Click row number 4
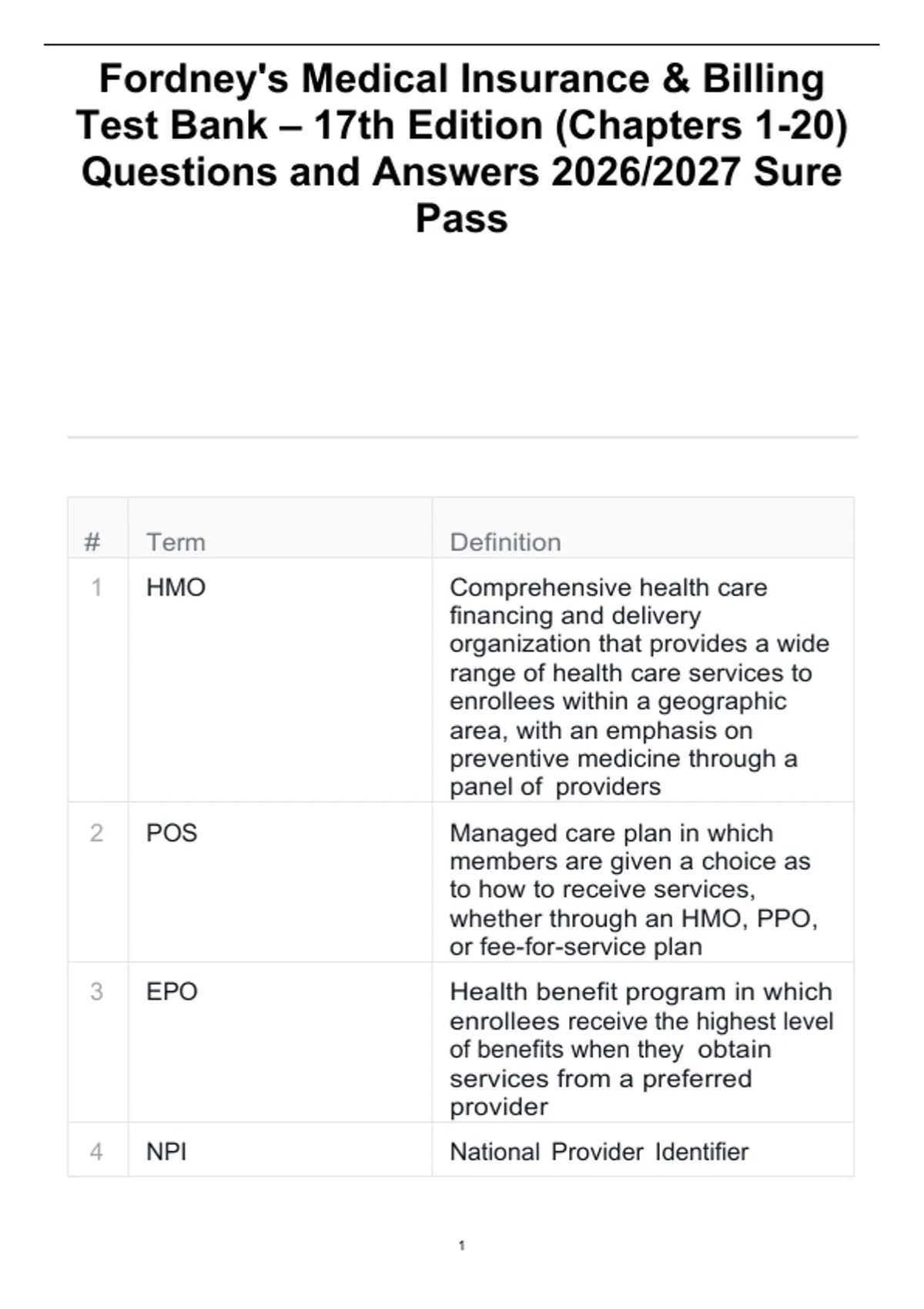The height and width of the screenshot is (1309, 924). tap(96, 1151)
